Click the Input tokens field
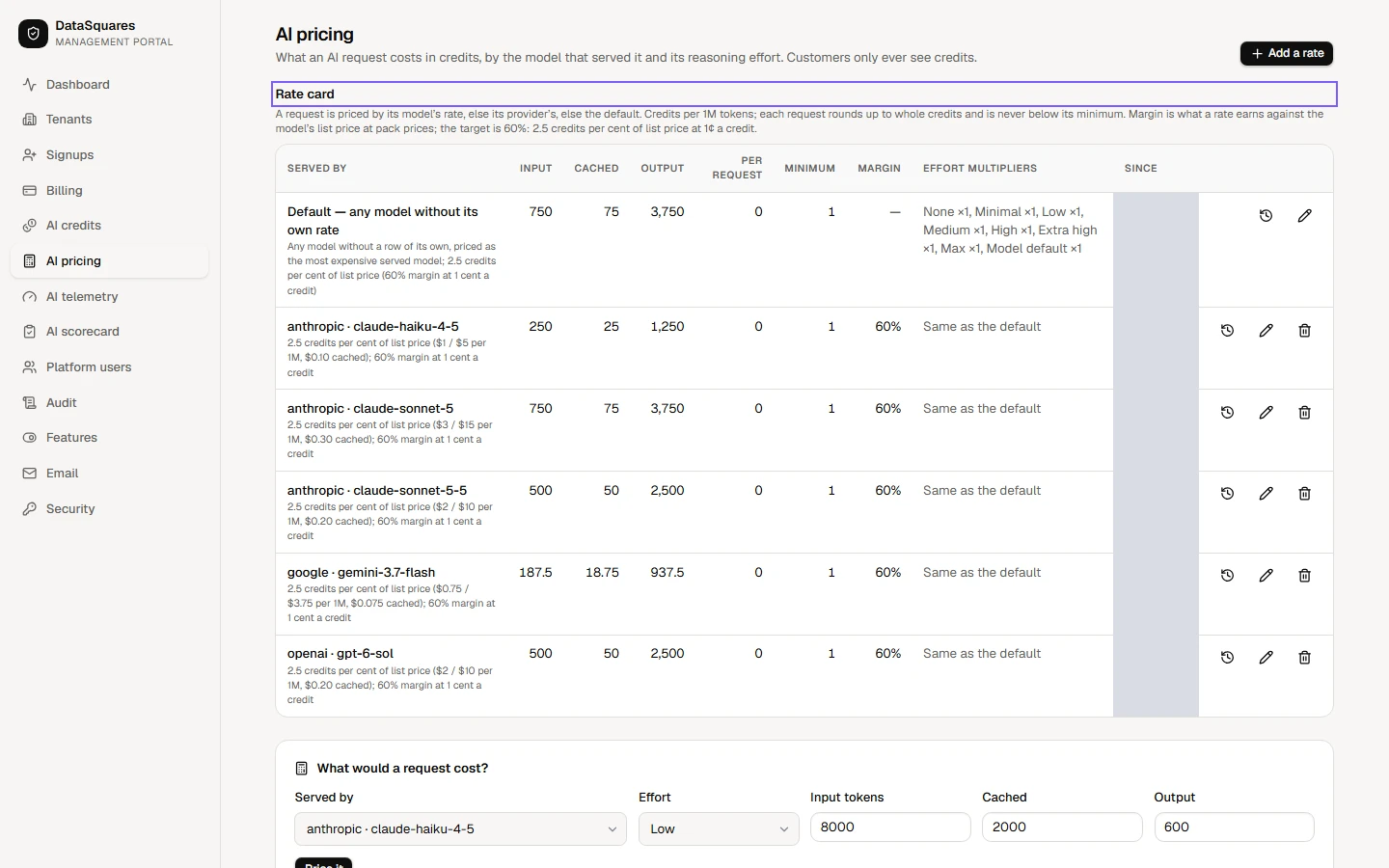This screenshot has width=1389, height=868. (890, 827)
